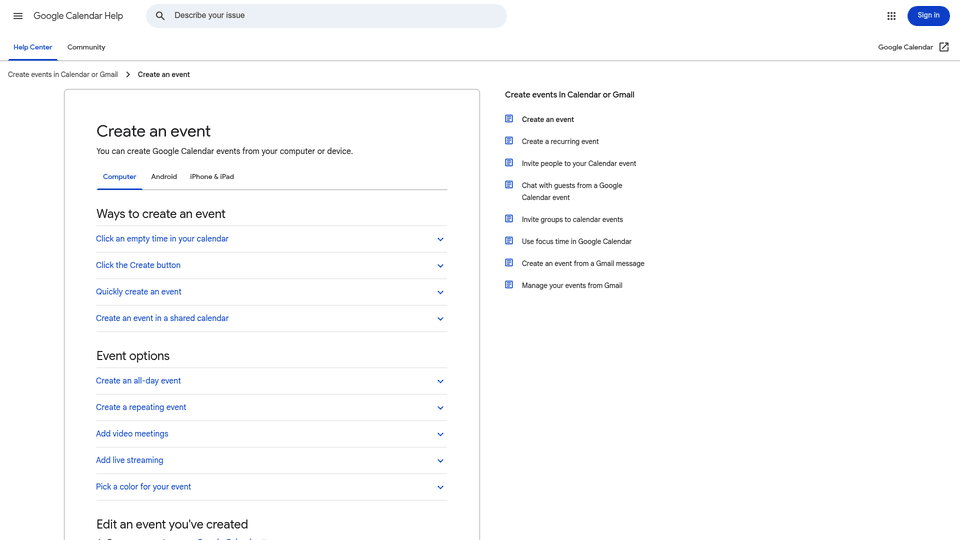Viewport: 960px width, 540px height.
Task: Click the 'Click an empty time in your calendar' text
Action: (x=162, y=239)
